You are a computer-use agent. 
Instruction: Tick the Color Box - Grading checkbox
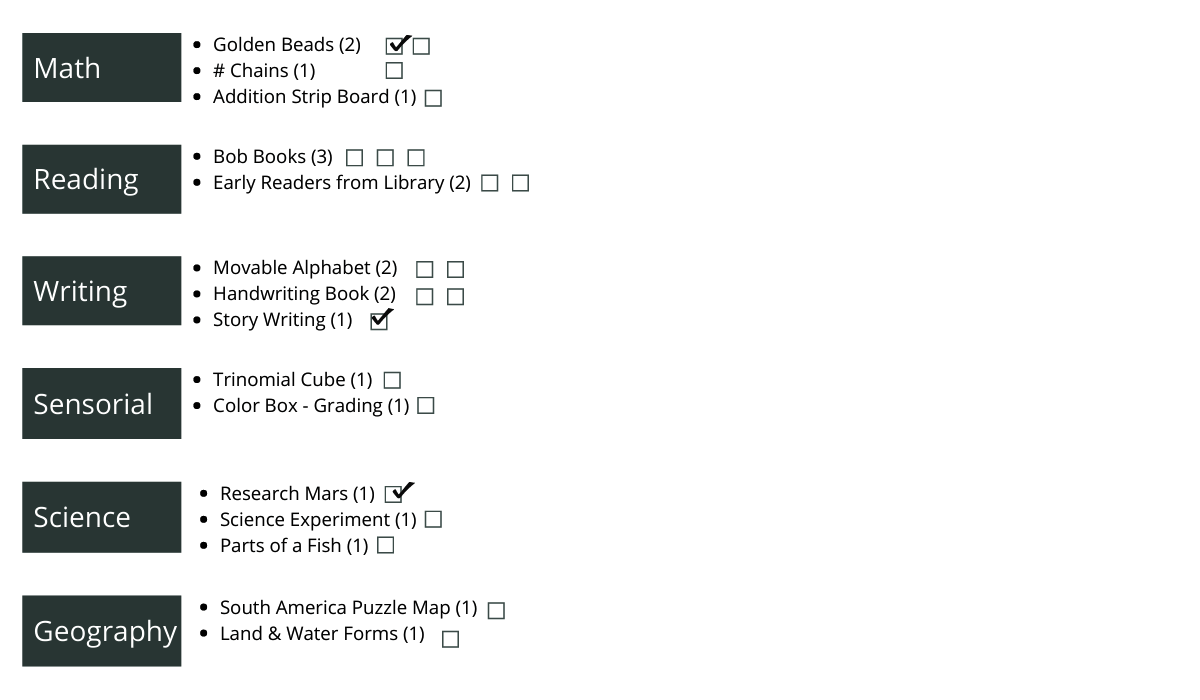[426, 406]
